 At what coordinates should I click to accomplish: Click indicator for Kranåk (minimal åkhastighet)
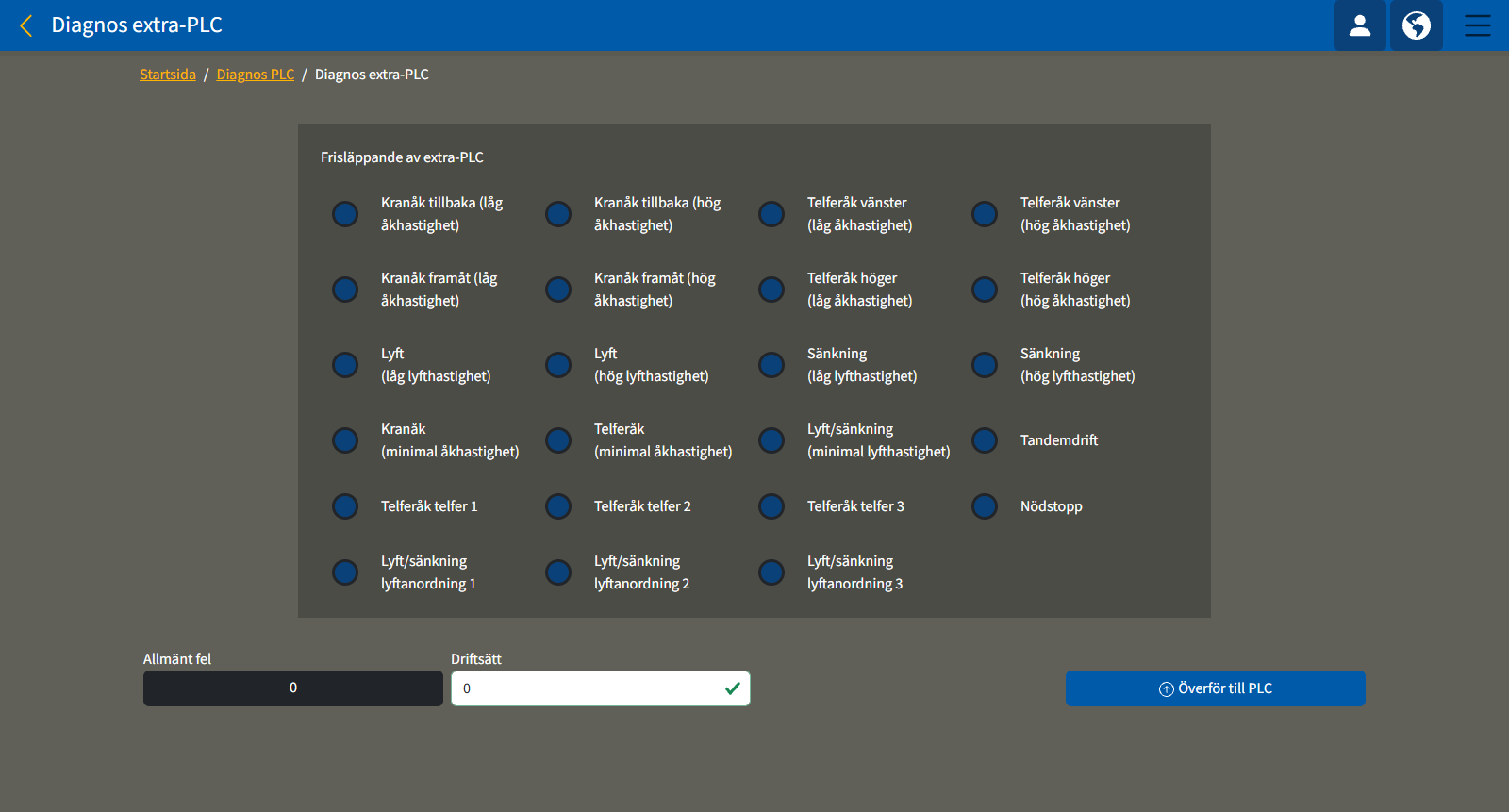pyautogui.click(x=345, y=440)
